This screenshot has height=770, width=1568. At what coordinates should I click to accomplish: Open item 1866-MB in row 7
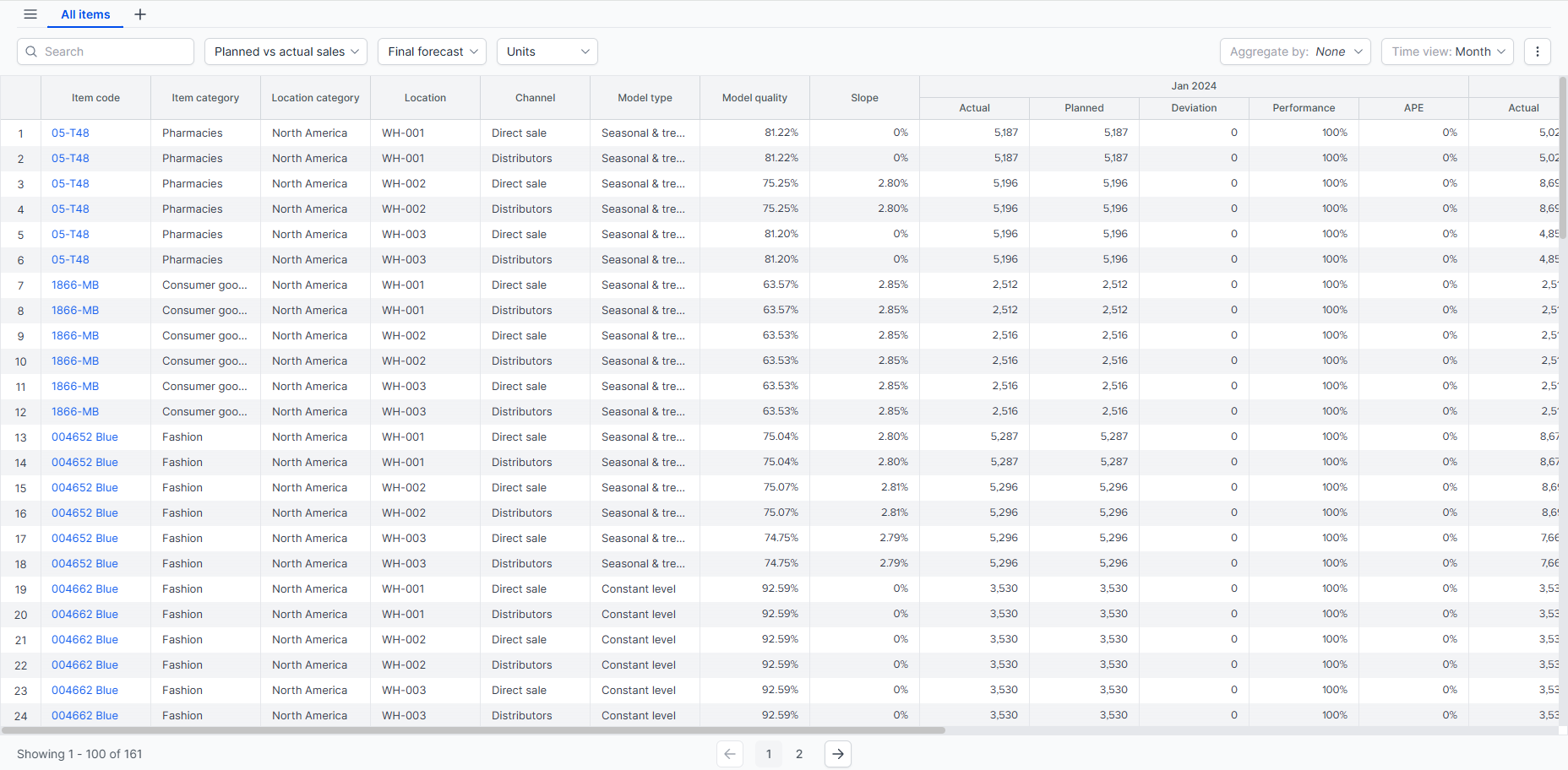point(75,285)
